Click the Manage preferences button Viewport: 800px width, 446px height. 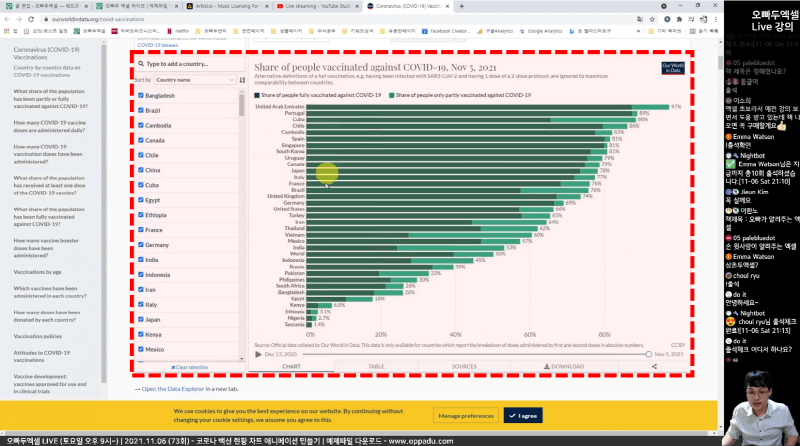464,415
